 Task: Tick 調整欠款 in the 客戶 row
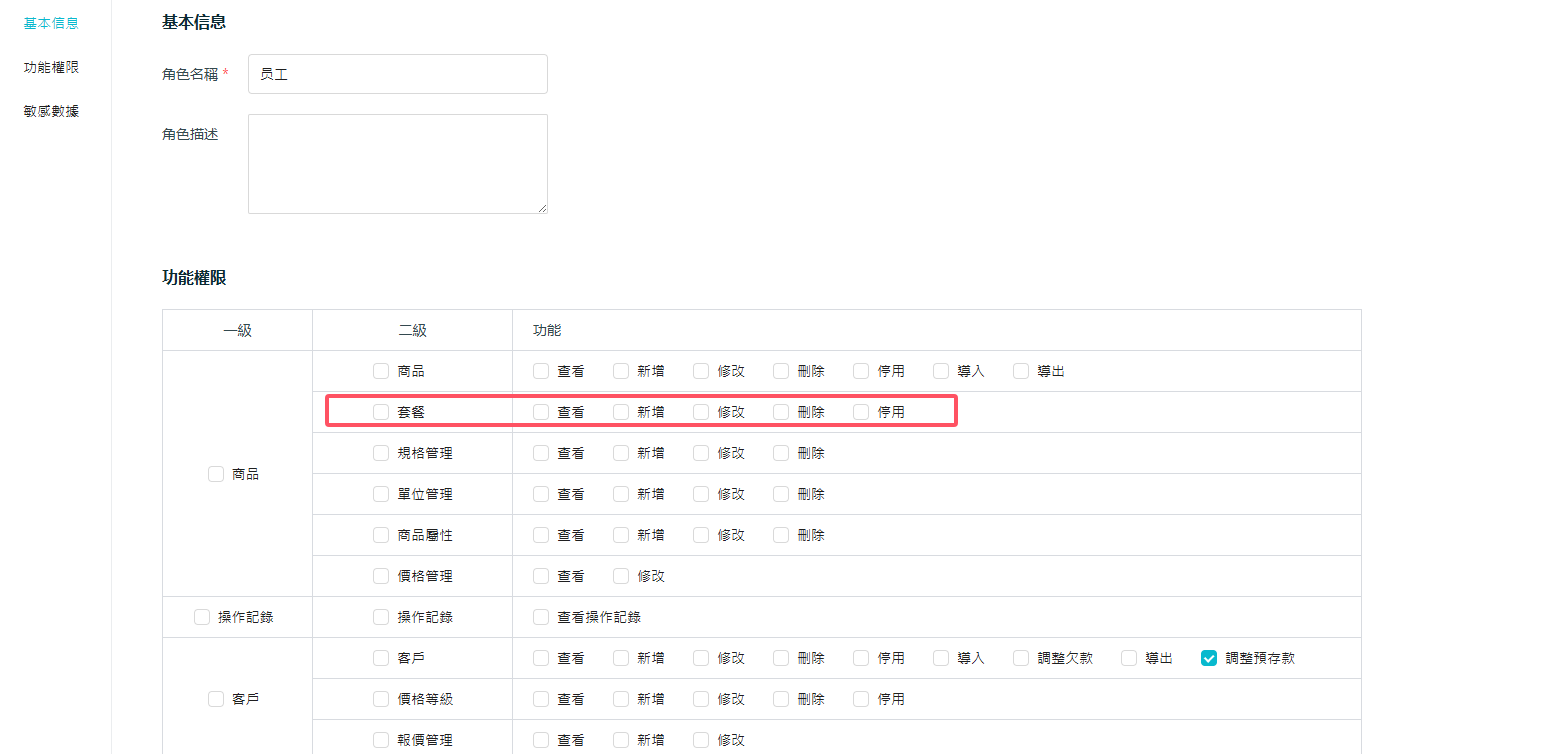pos(1021,658)
